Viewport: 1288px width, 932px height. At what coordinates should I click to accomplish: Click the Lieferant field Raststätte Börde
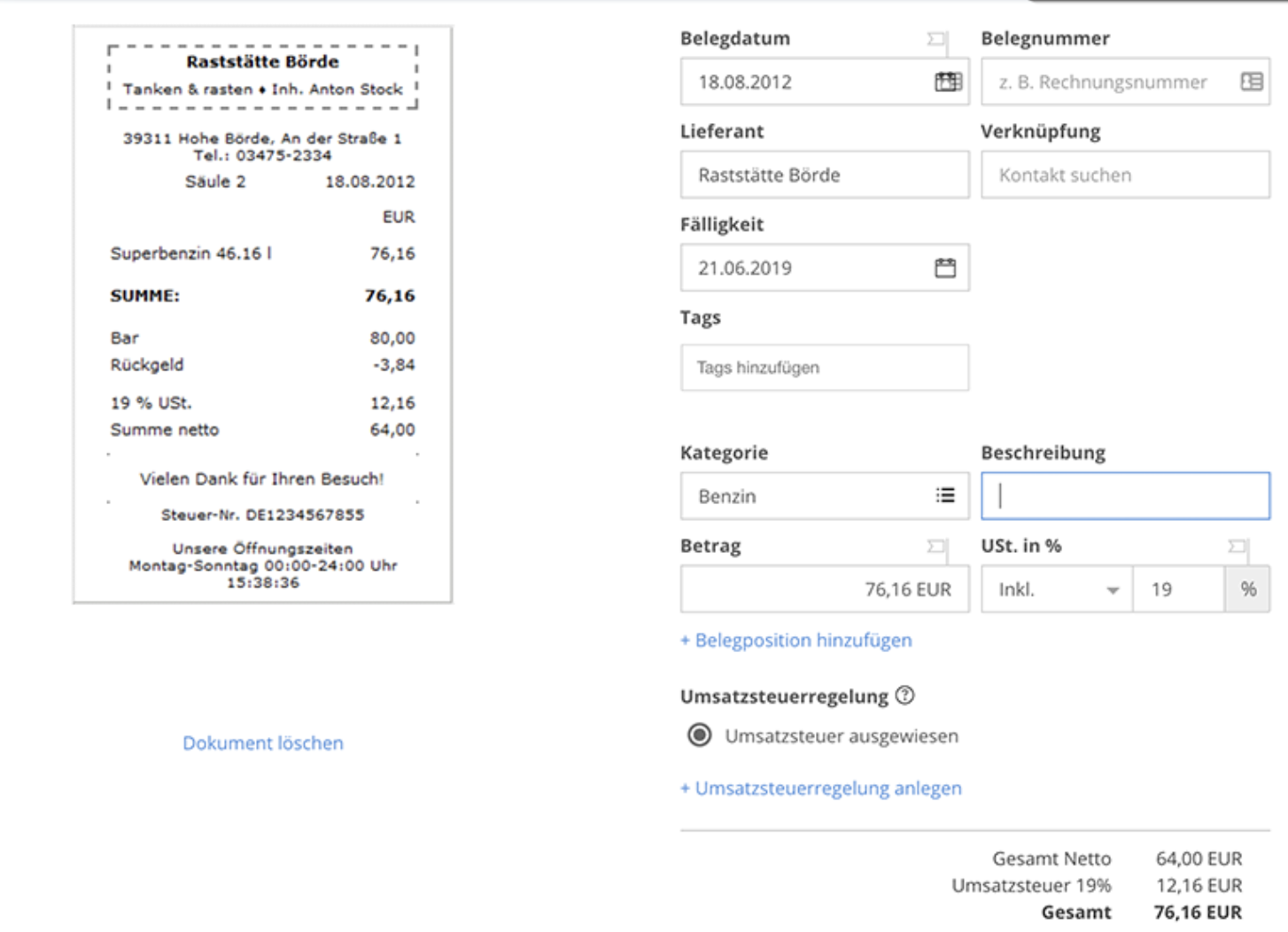[x=824, y=175]
